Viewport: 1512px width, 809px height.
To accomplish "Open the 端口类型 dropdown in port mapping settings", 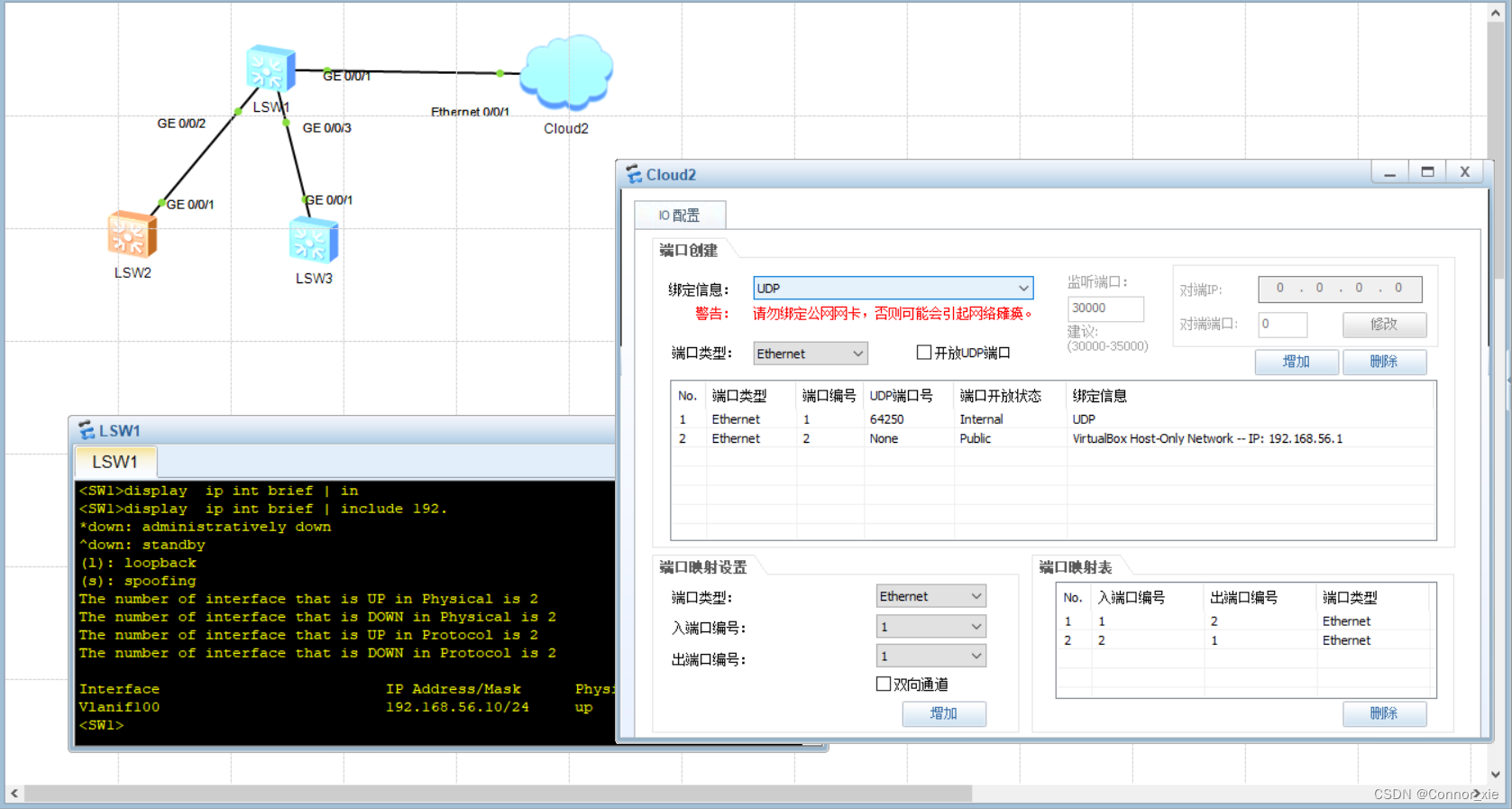I will click(930, 596).
